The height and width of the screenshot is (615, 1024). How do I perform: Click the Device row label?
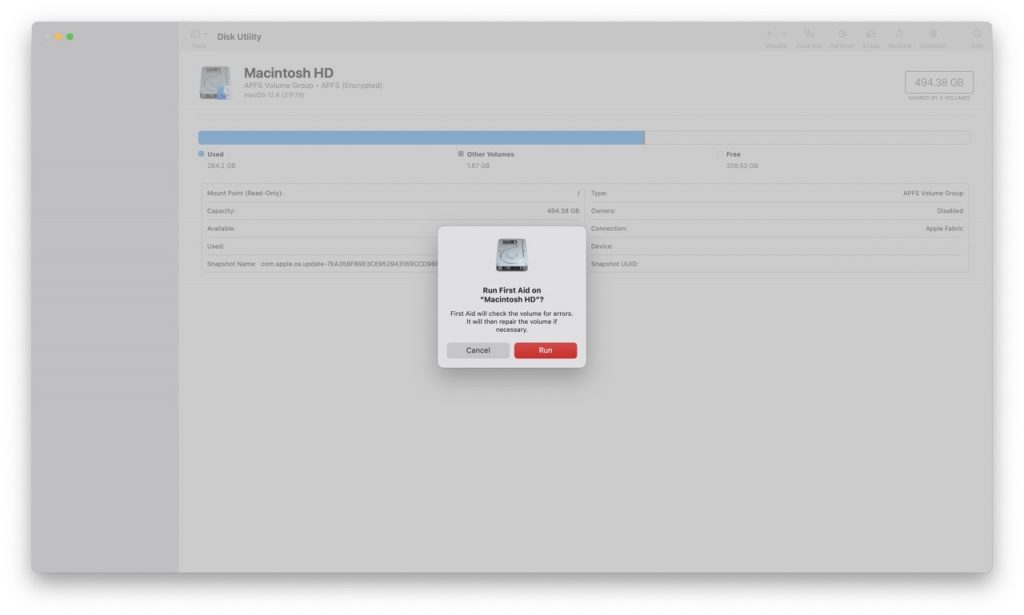pos(601,246)
